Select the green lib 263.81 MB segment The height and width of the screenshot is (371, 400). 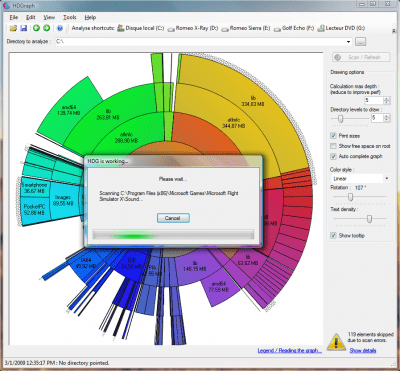(108, 114)
